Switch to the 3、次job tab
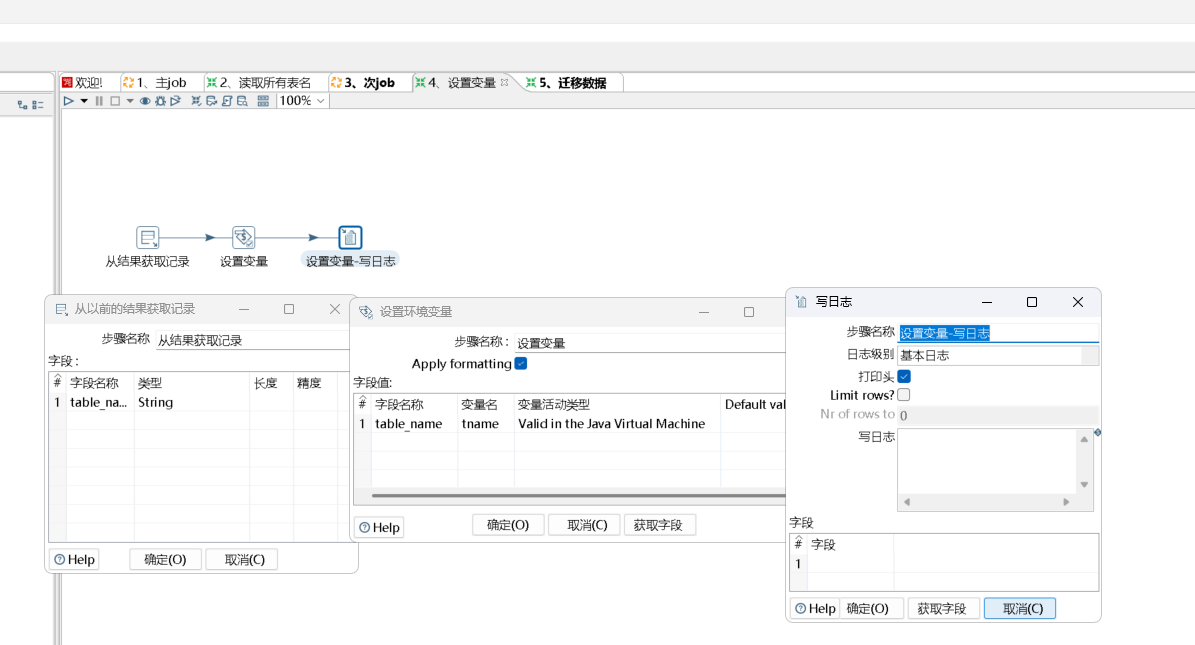 (363, 82)
